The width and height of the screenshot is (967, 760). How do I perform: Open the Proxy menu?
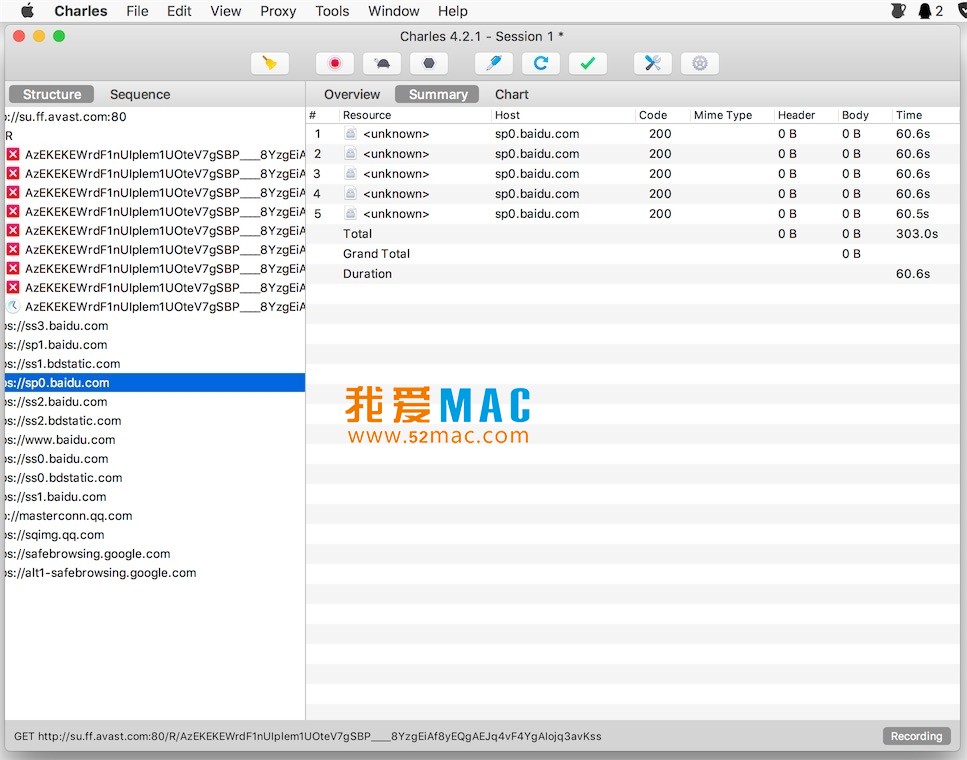278,10
